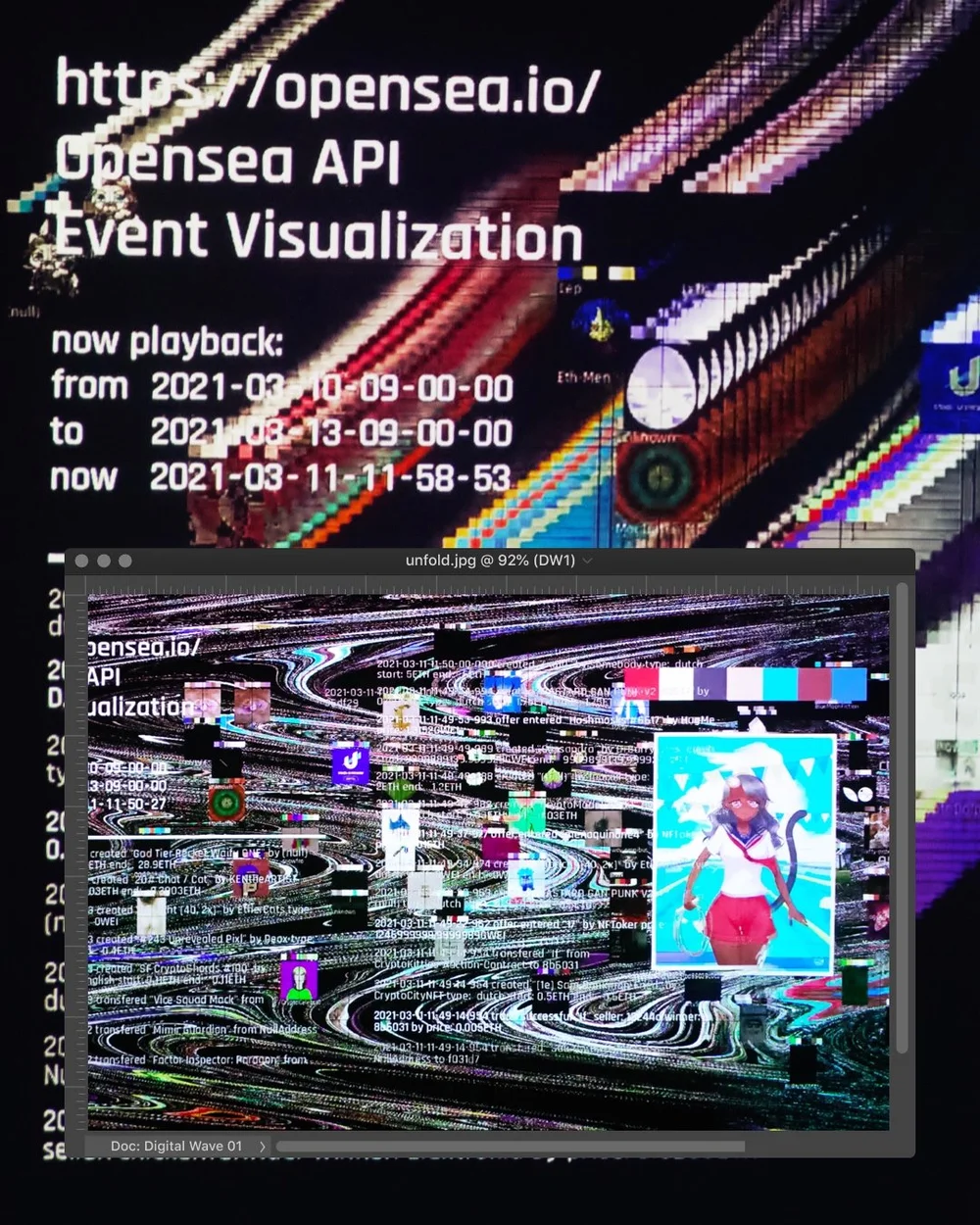Click the now 2021-03-11-11-58-53 timestamp
Viewport: 980px width, 1225px height.
click(281, 477)
